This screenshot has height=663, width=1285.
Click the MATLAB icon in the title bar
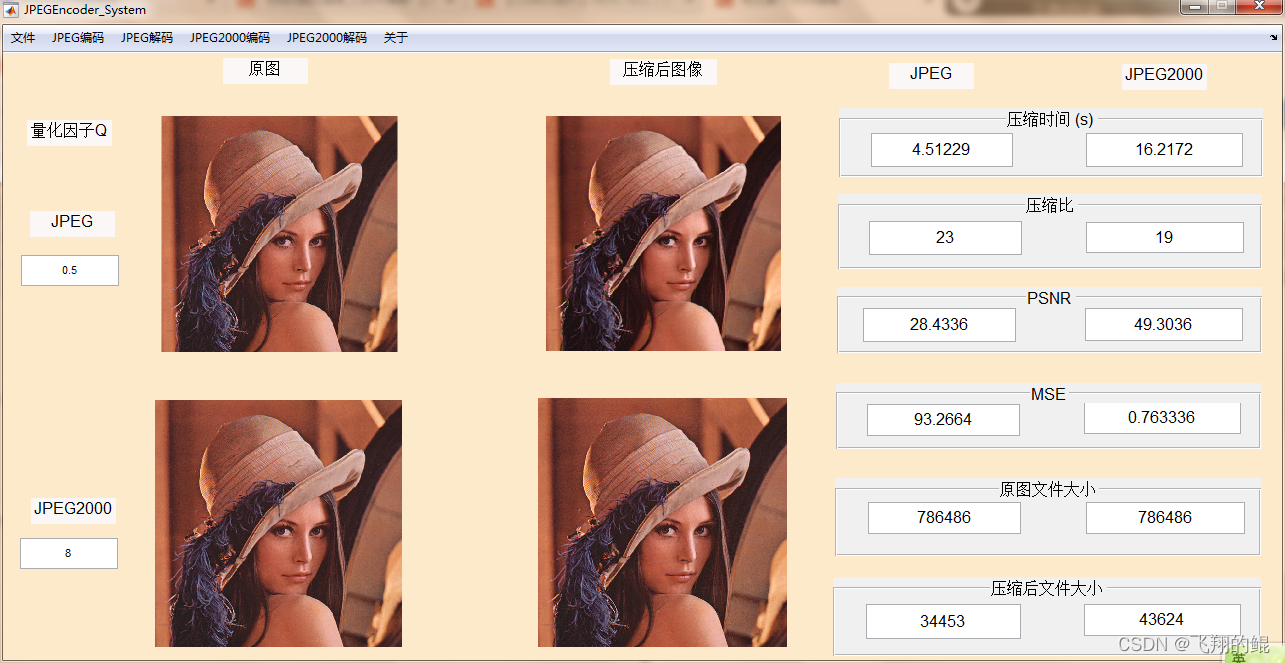click(x=10, y=10)
